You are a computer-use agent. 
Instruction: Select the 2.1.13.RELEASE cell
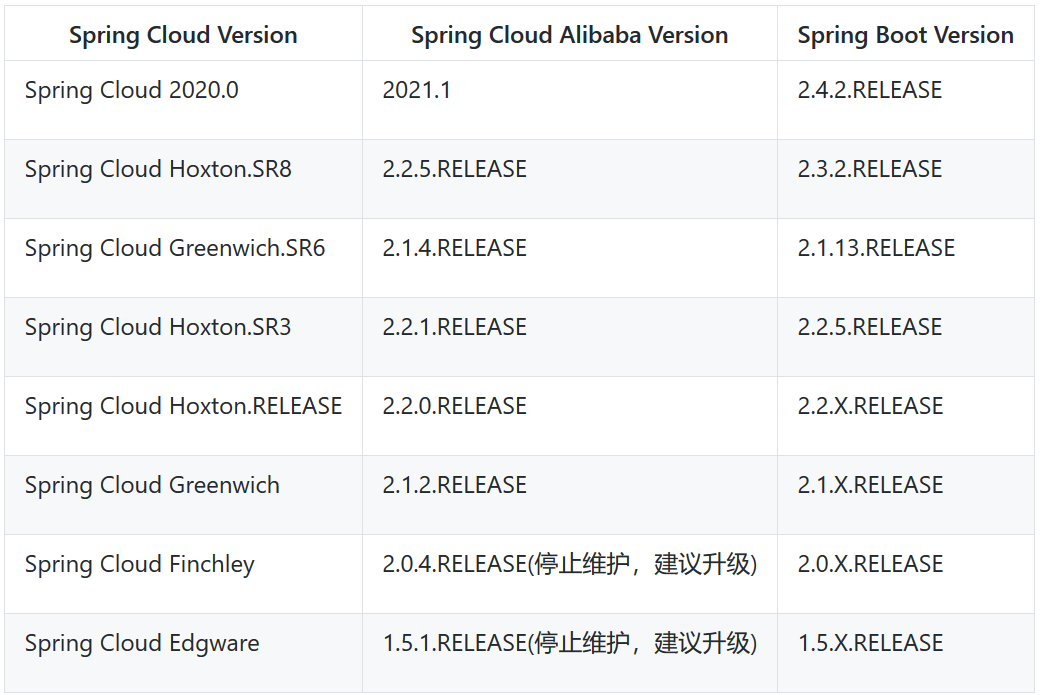click(905, 258)
